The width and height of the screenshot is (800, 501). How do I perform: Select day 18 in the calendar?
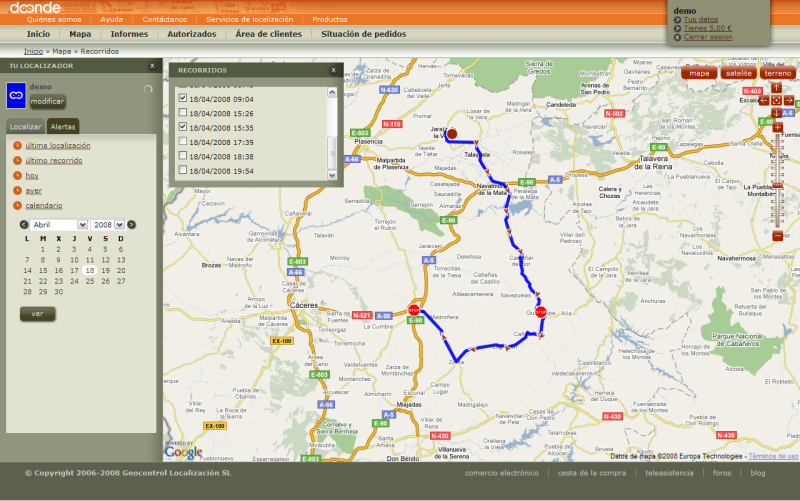[x=90, y=270]
